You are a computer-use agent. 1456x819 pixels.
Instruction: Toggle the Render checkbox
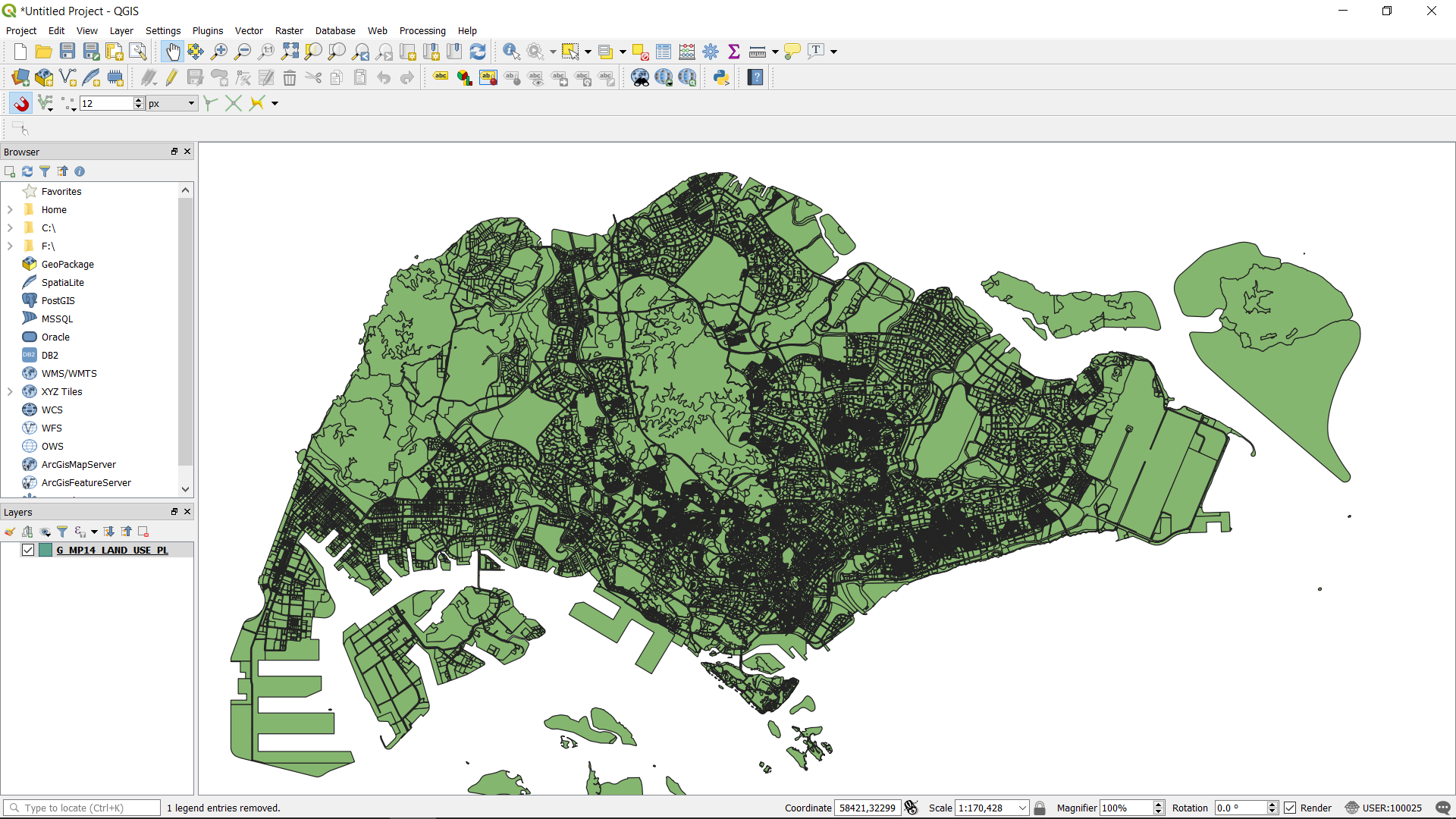(x=1290, y=808)
